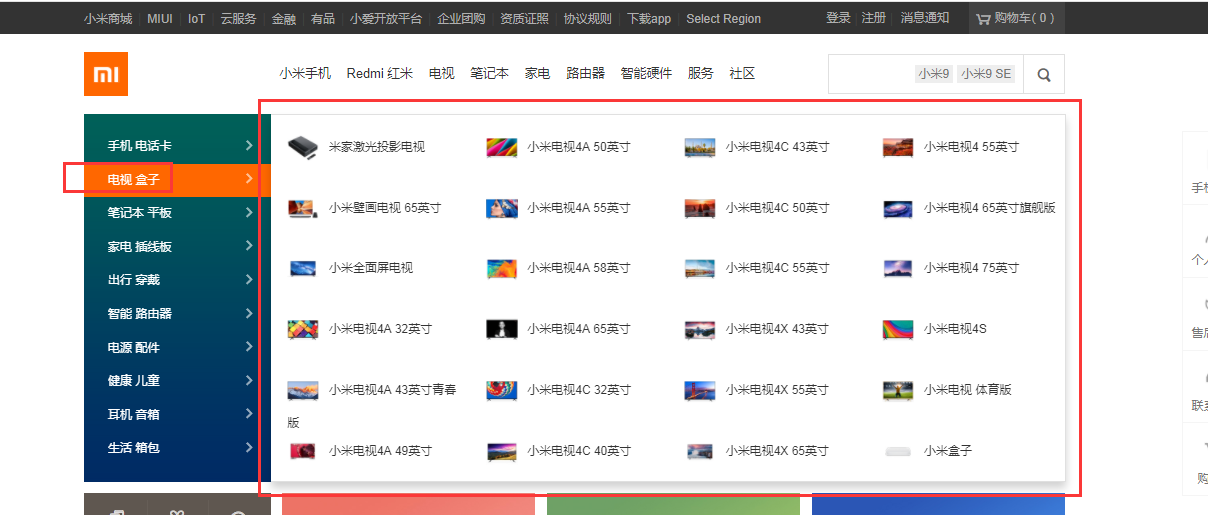Expand 手机 电话卡 category arrow
This screenshot has width=1208, height=515.
click(x=249, y=146)
